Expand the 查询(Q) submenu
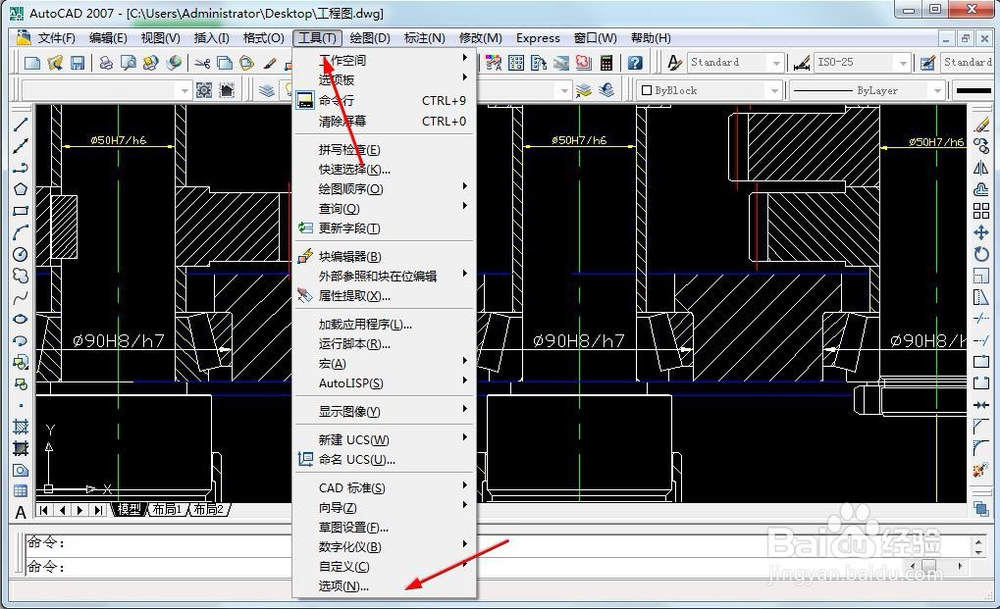This screenshot has width=1000, height=609. (x=385, y=209)
